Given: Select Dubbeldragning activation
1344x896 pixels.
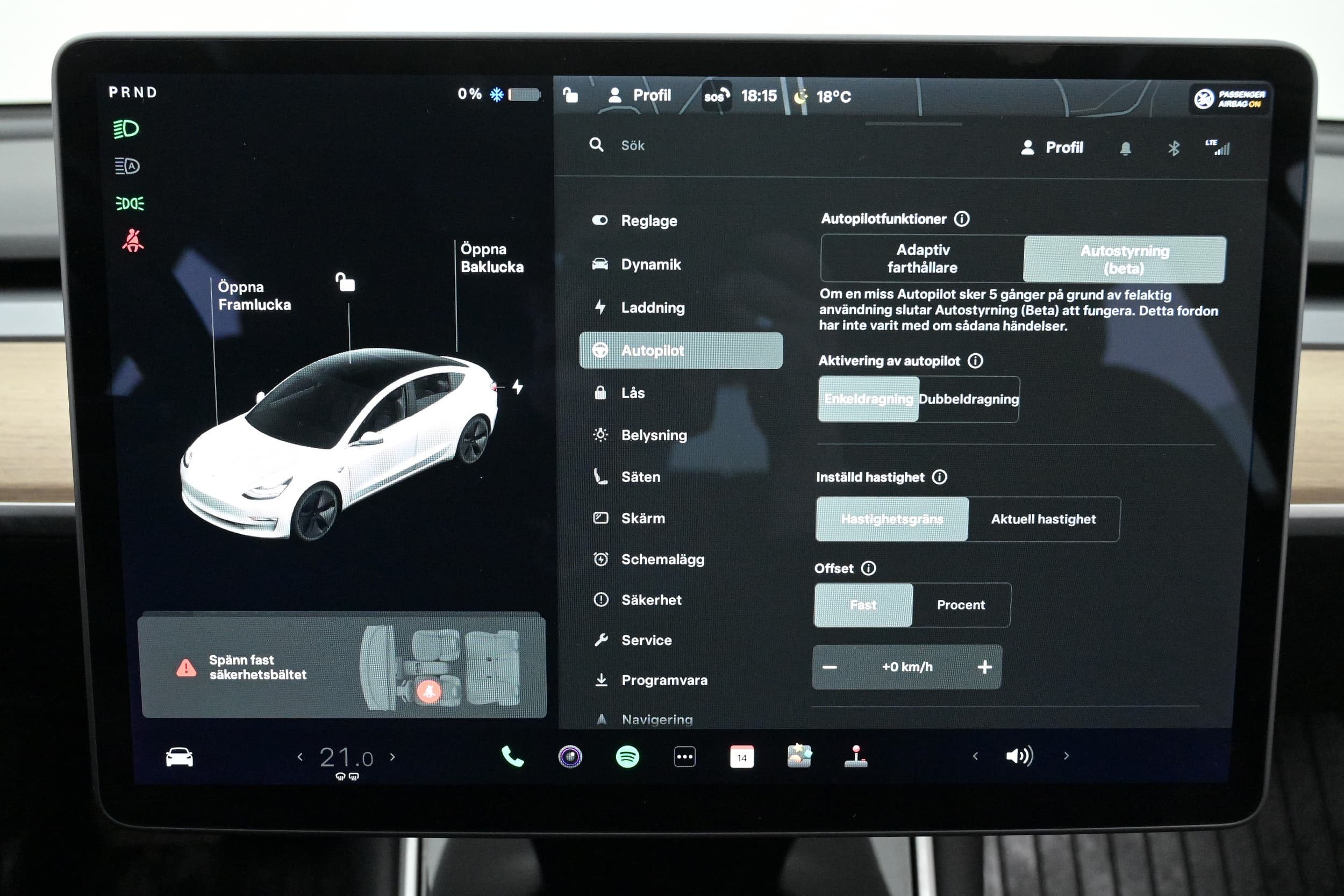Looking at the screenshot, I should point(969,399).
